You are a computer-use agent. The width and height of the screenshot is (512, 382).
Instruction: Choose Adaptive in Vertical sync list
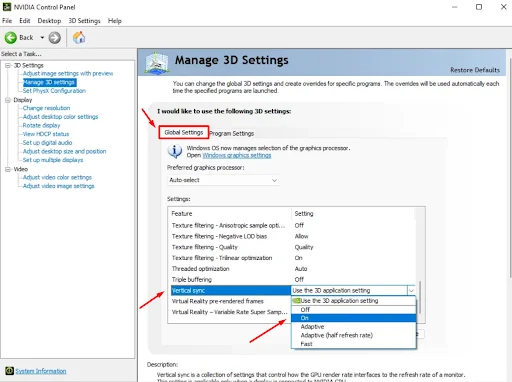[353, 327]
